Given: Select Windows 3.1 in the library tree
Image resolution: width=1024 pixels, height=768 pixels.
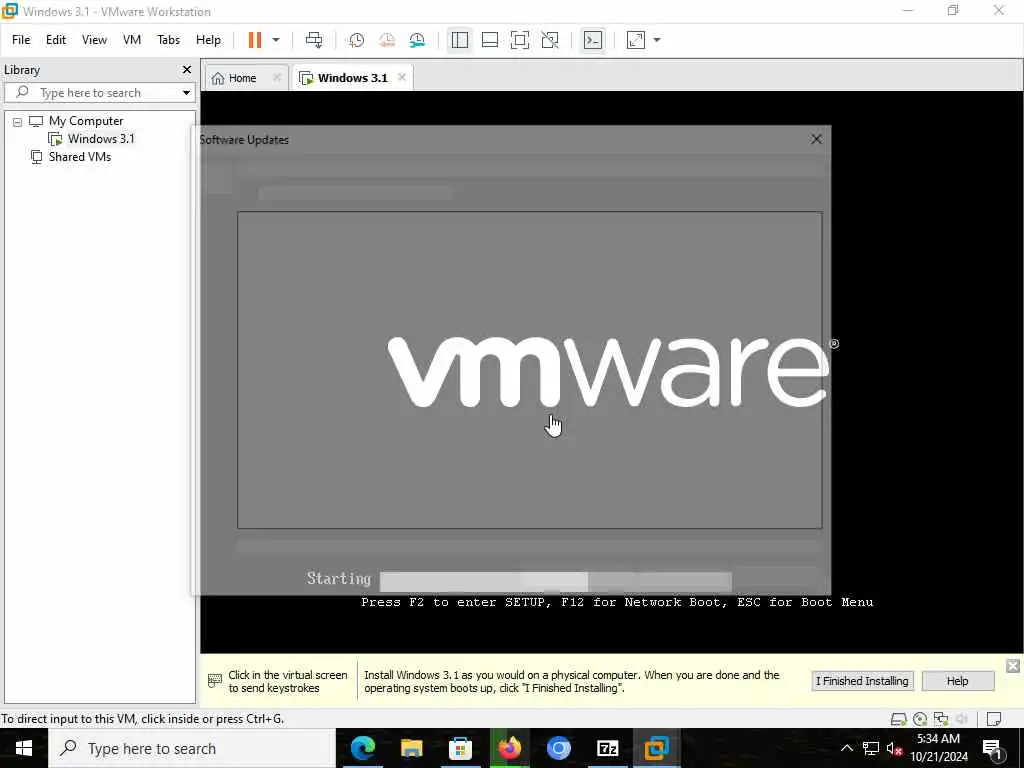Looking at the screenshot, I should point(101,138).
